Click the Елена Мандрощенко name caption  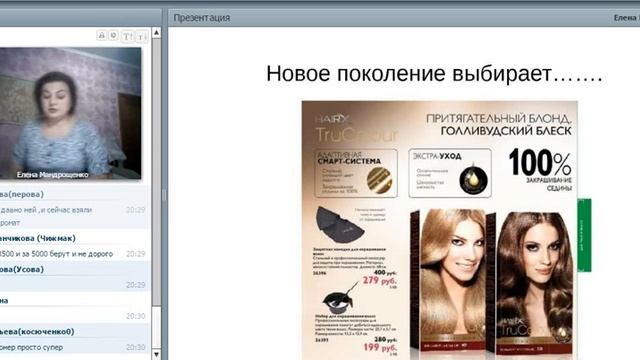tap(52, 175)
